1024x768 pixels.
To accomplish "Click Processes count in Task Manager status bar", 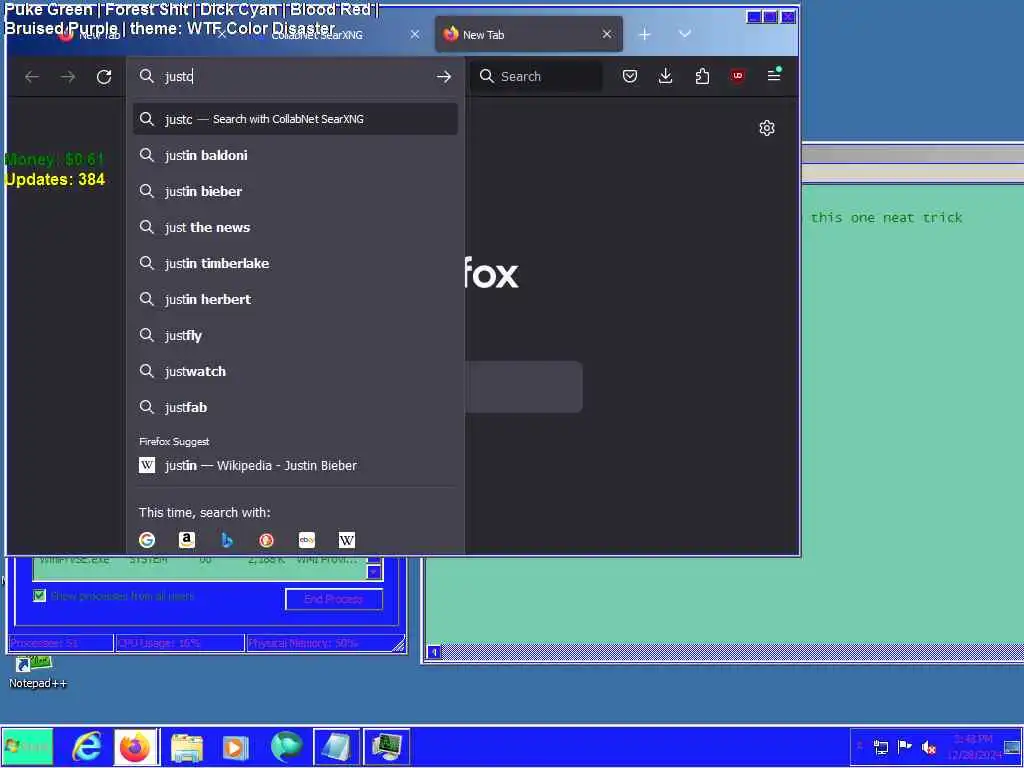I will [x=60, y=643].
